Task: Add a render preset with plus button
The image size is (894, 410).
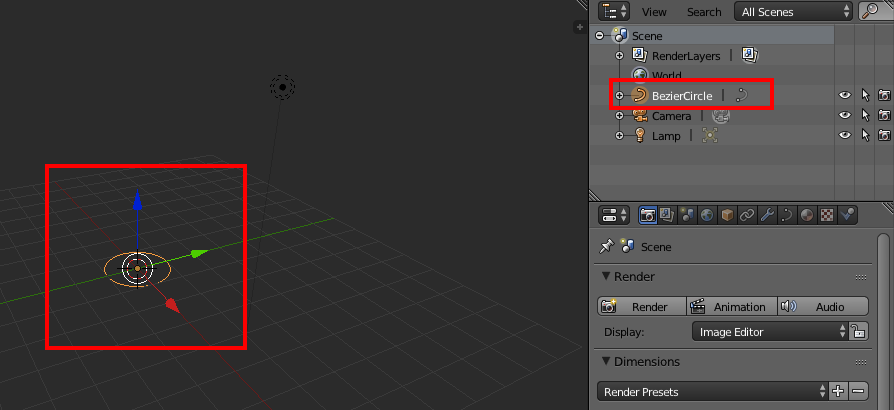Action: pyautogui.click(x=838, y=391)
